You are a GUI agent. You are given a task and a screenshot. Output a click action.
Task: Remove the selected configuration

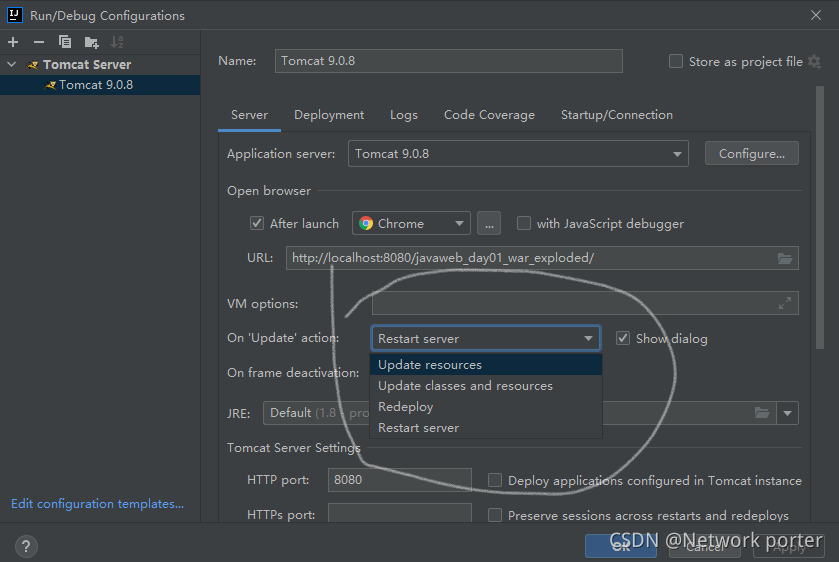(39, 42)
